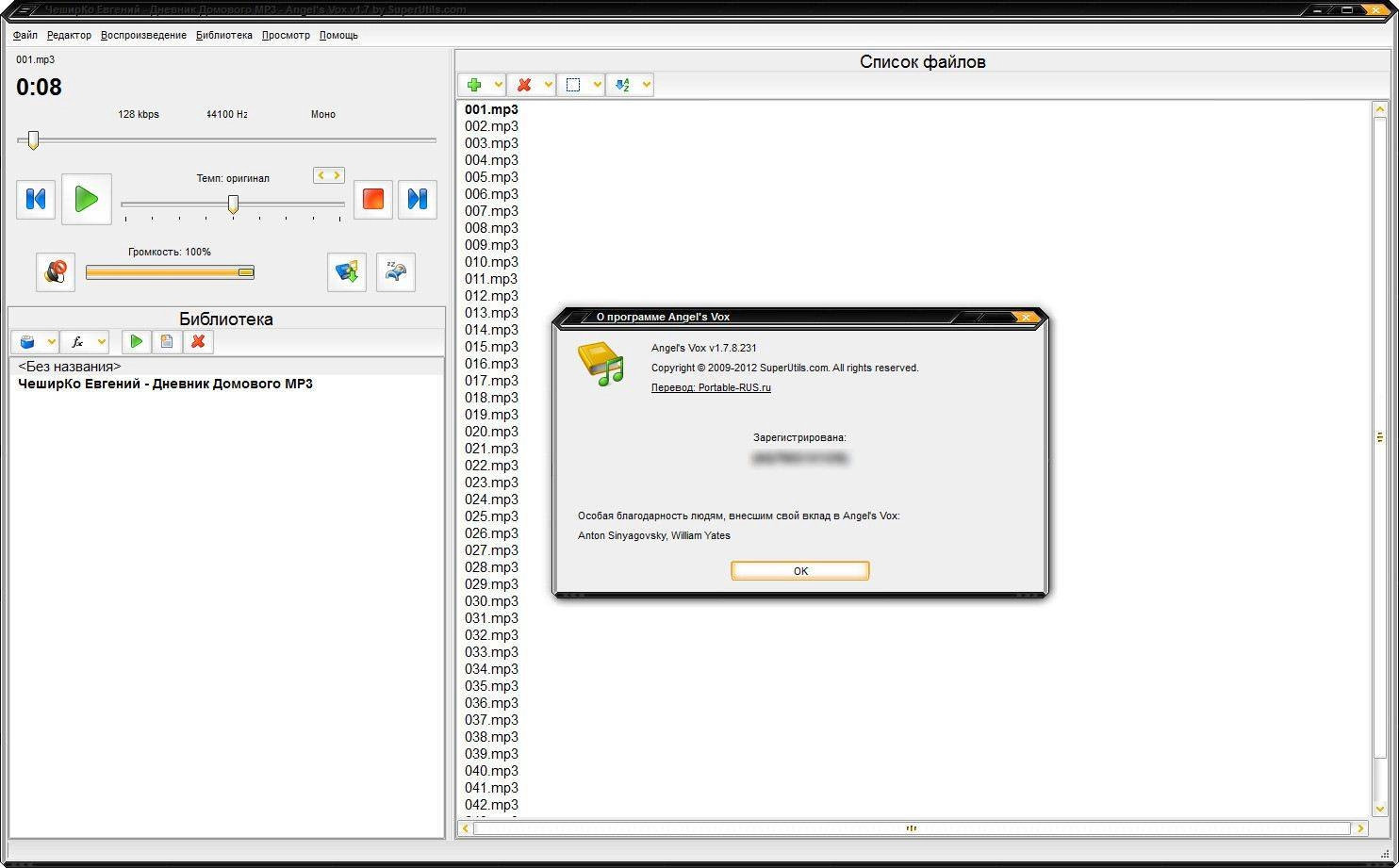
Task: Play selected book from library toolbar
Action: (137, 342)
